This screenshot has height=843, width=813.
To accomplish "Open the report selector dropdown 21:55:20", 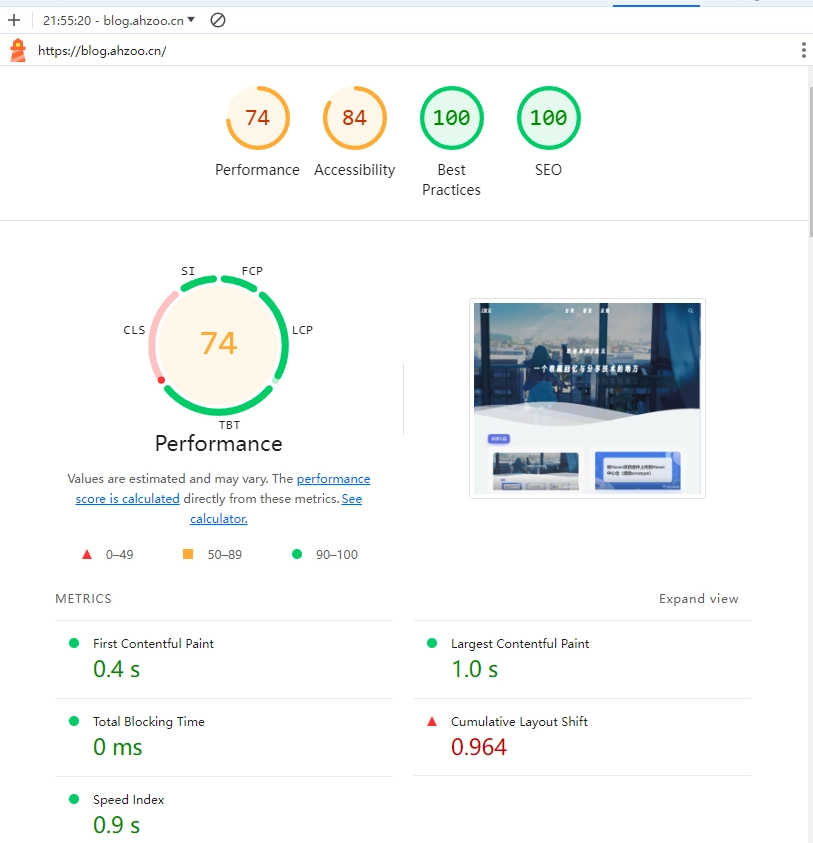I will click(x=119, y=20).
